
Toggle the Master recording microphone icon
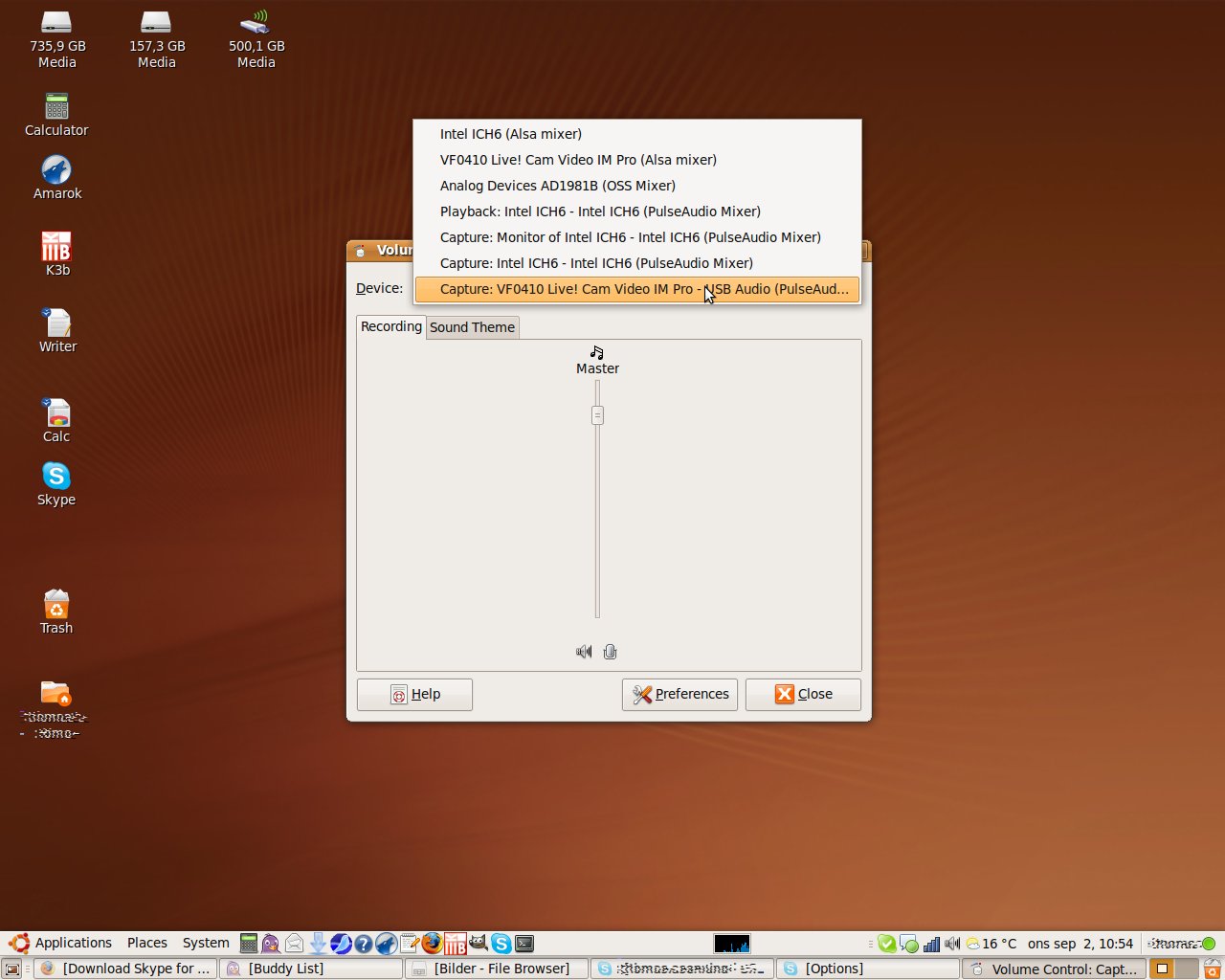tap(611, 652)
